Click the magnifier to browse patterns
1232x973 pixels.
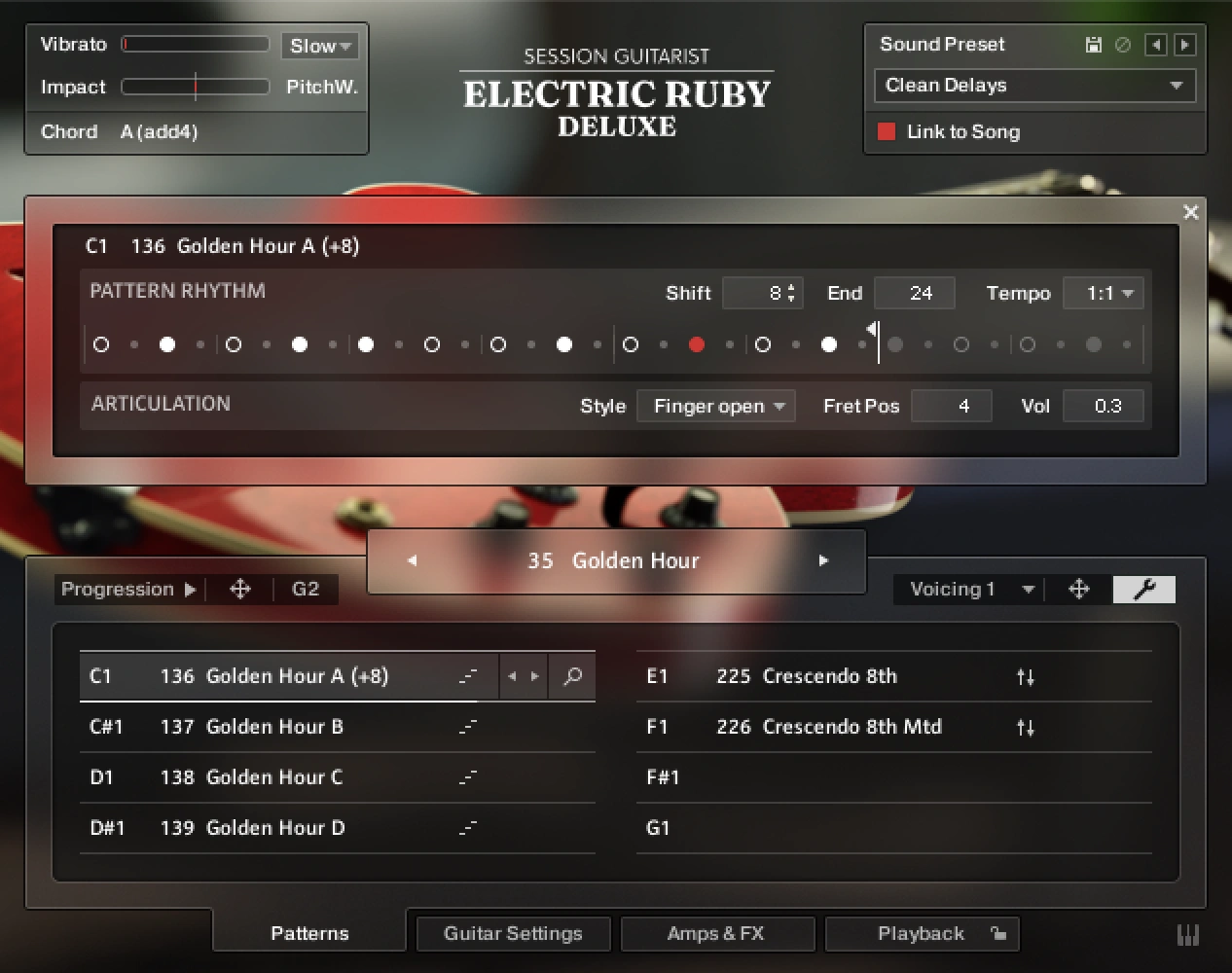click(572, 675)
